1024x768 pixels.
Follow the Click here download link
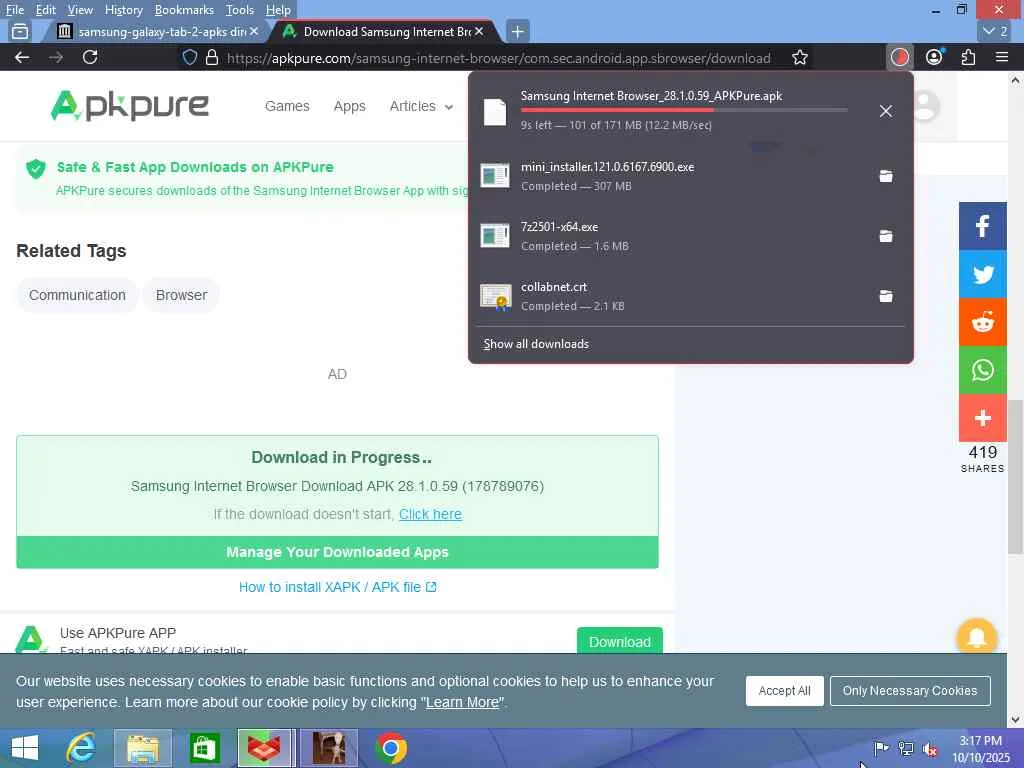(430, 514)
